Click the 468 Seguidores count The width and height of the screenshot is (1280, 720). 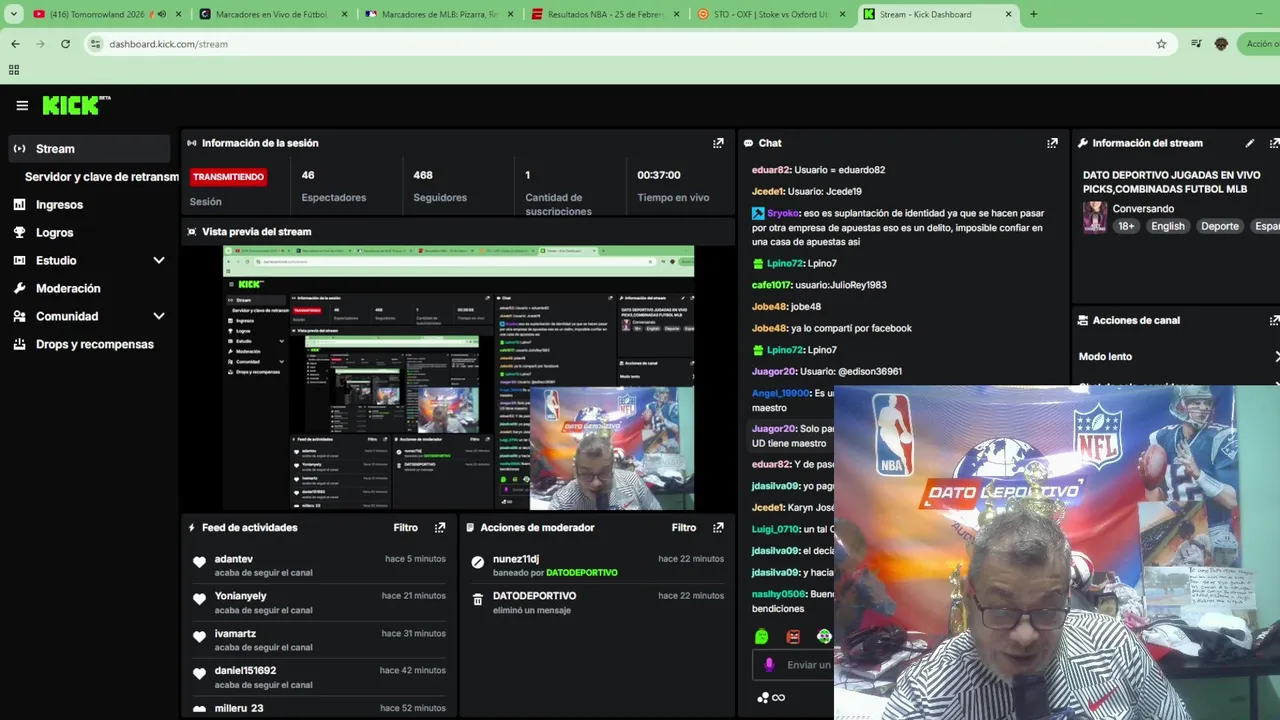(423, 175)
